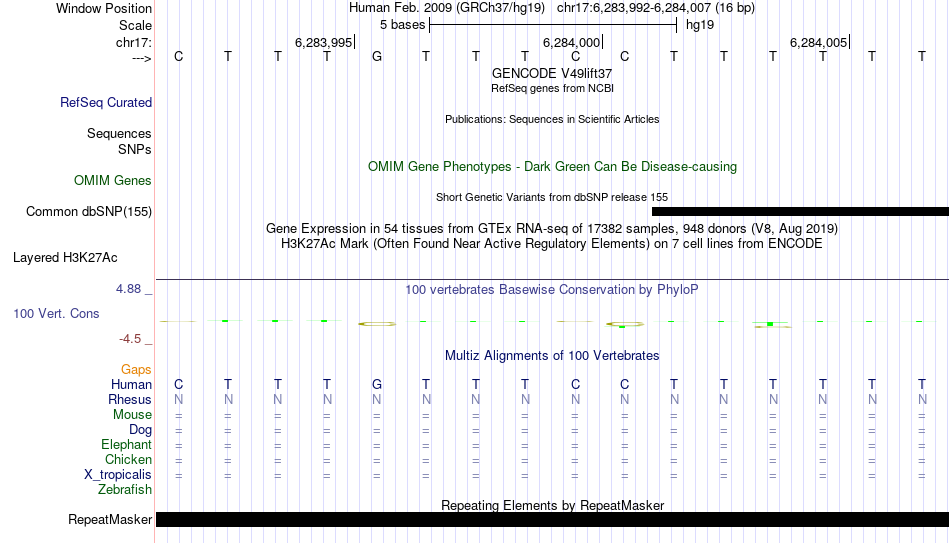Viewport: 950px width, 543px height.
Task: Click the G base in the reference sequence row
Action: (377, 56)
